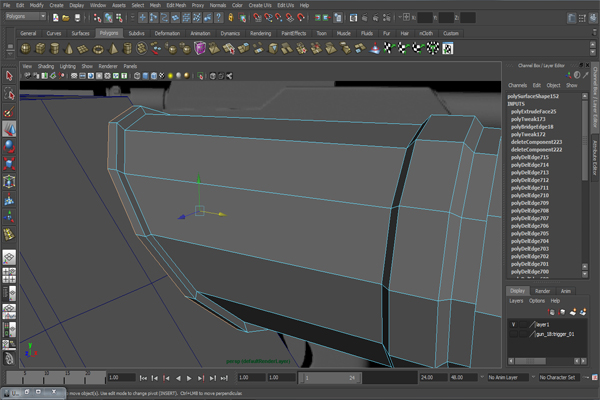Screen dimensions: 600x400
Task: Select the Universal Manipulator tool
Action: (9, 181)
